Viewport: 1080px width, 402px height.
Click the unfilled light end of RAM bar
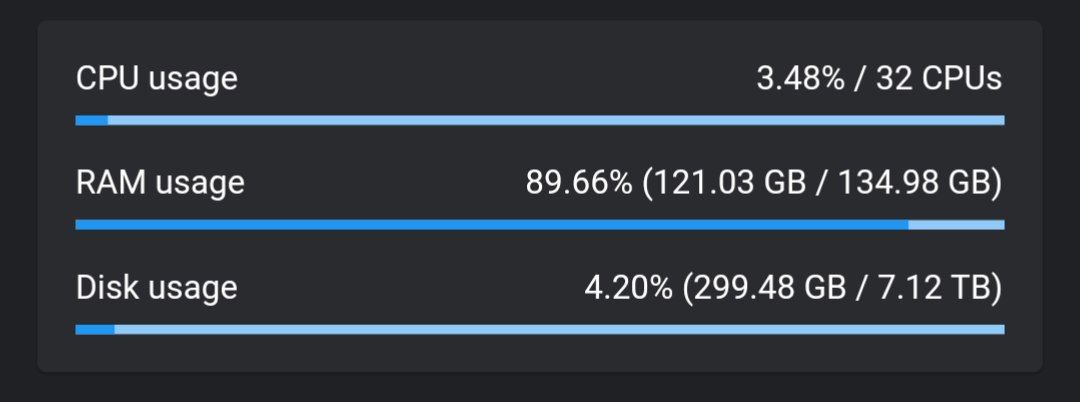pyautogui.click(x=957, y=224)
